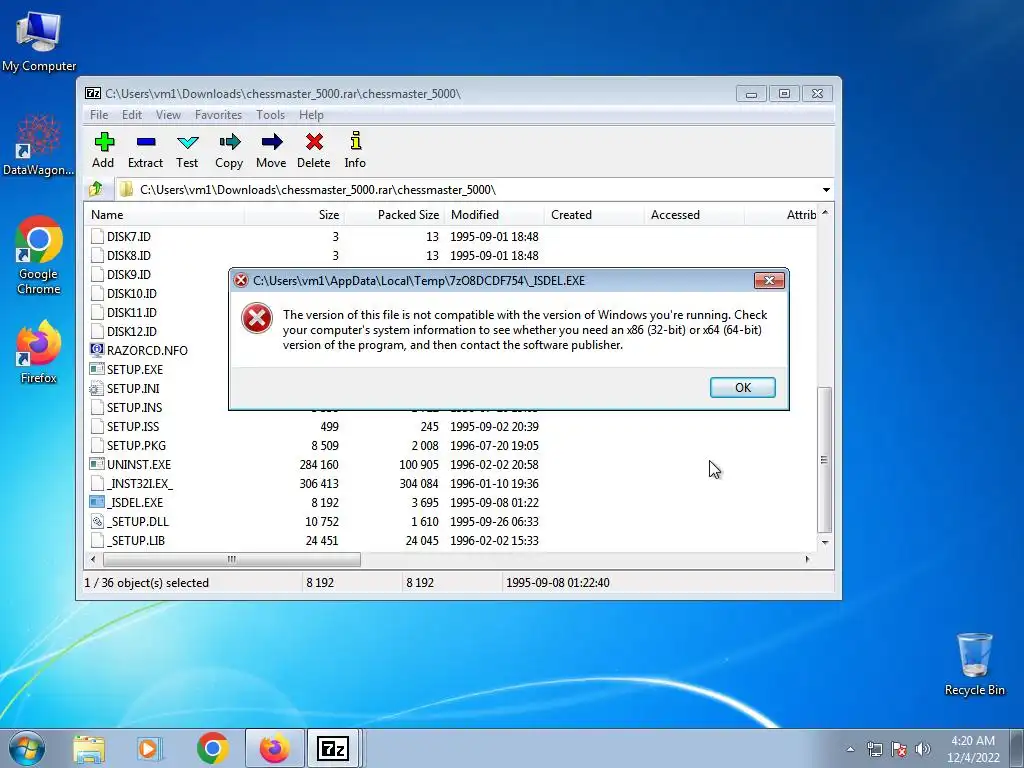The height and width of the screenshot is (768, 1024).
Task: Open Windows Media Player from taskbar
Action: (x=150, y=748)
